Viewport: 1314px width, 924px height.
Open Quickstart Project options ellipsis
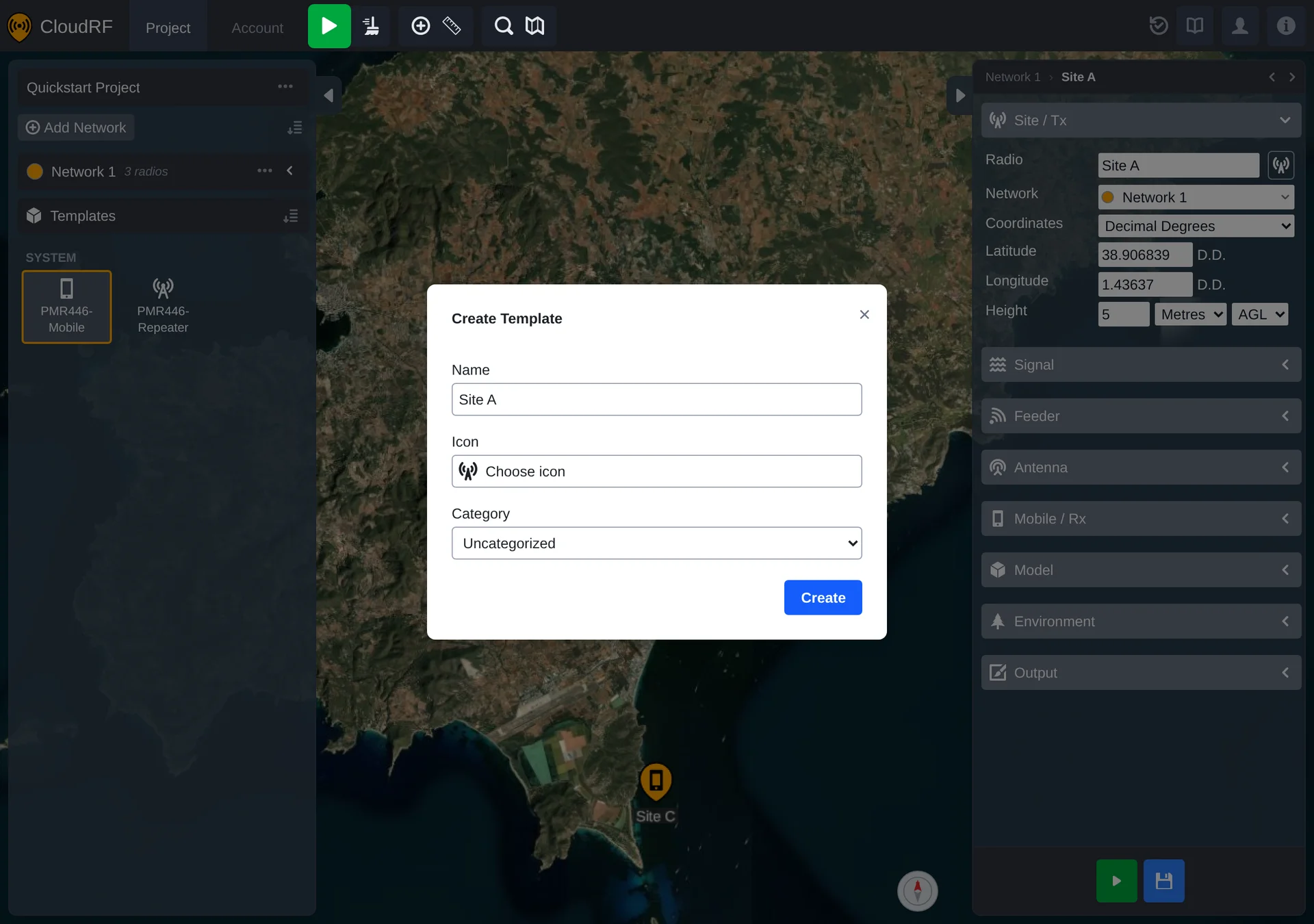point(285,86)
